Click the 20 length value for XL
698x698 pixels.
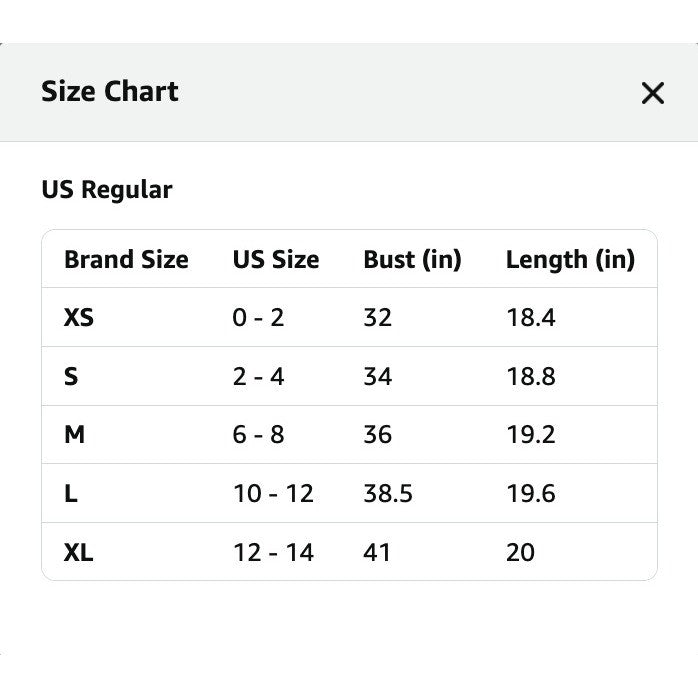pyautogui.click(x=520, y=553)
